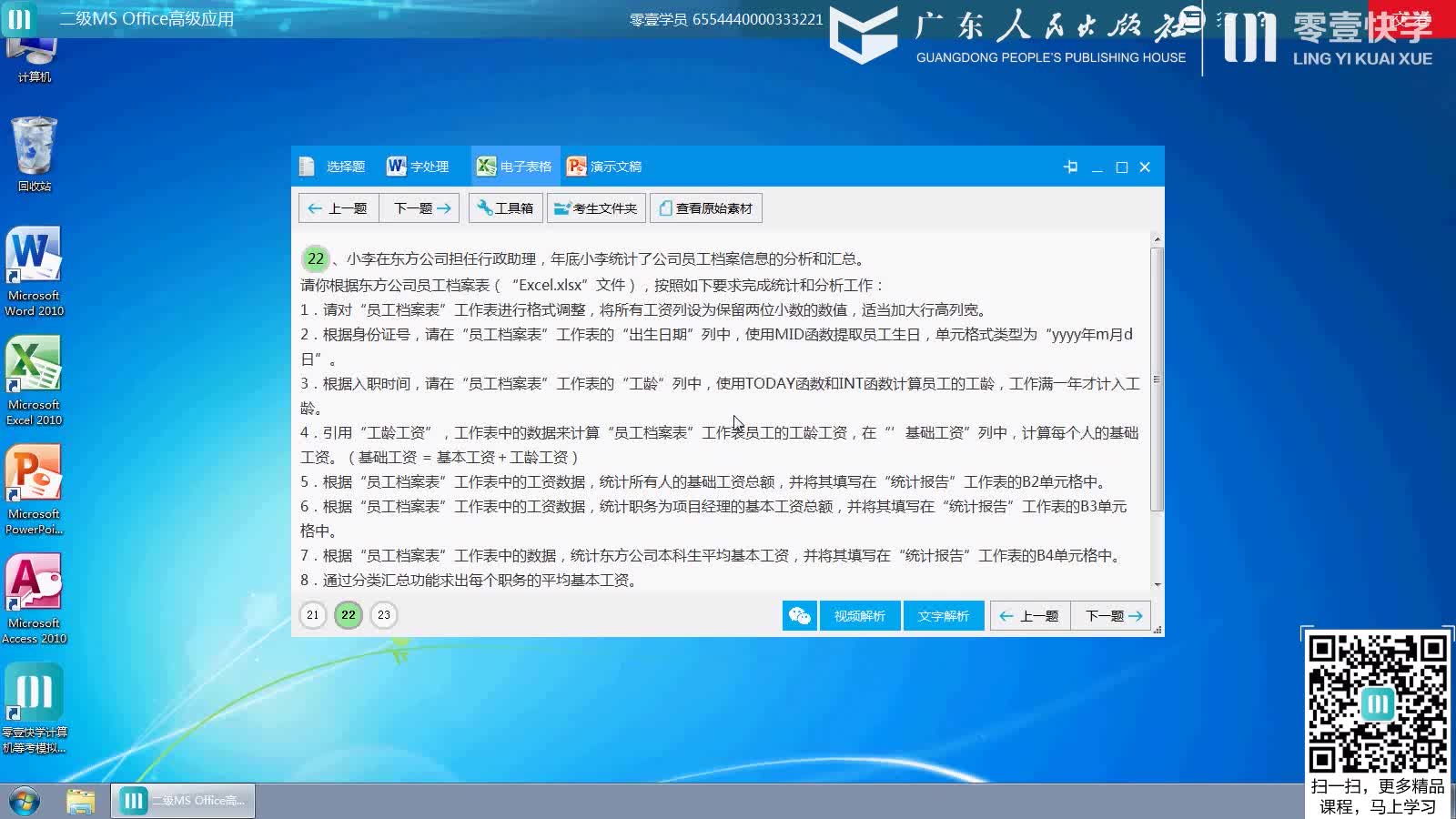This screenshot has width=1456, height=819.
Task: Click the QR code image
Action: point(1378,703)
